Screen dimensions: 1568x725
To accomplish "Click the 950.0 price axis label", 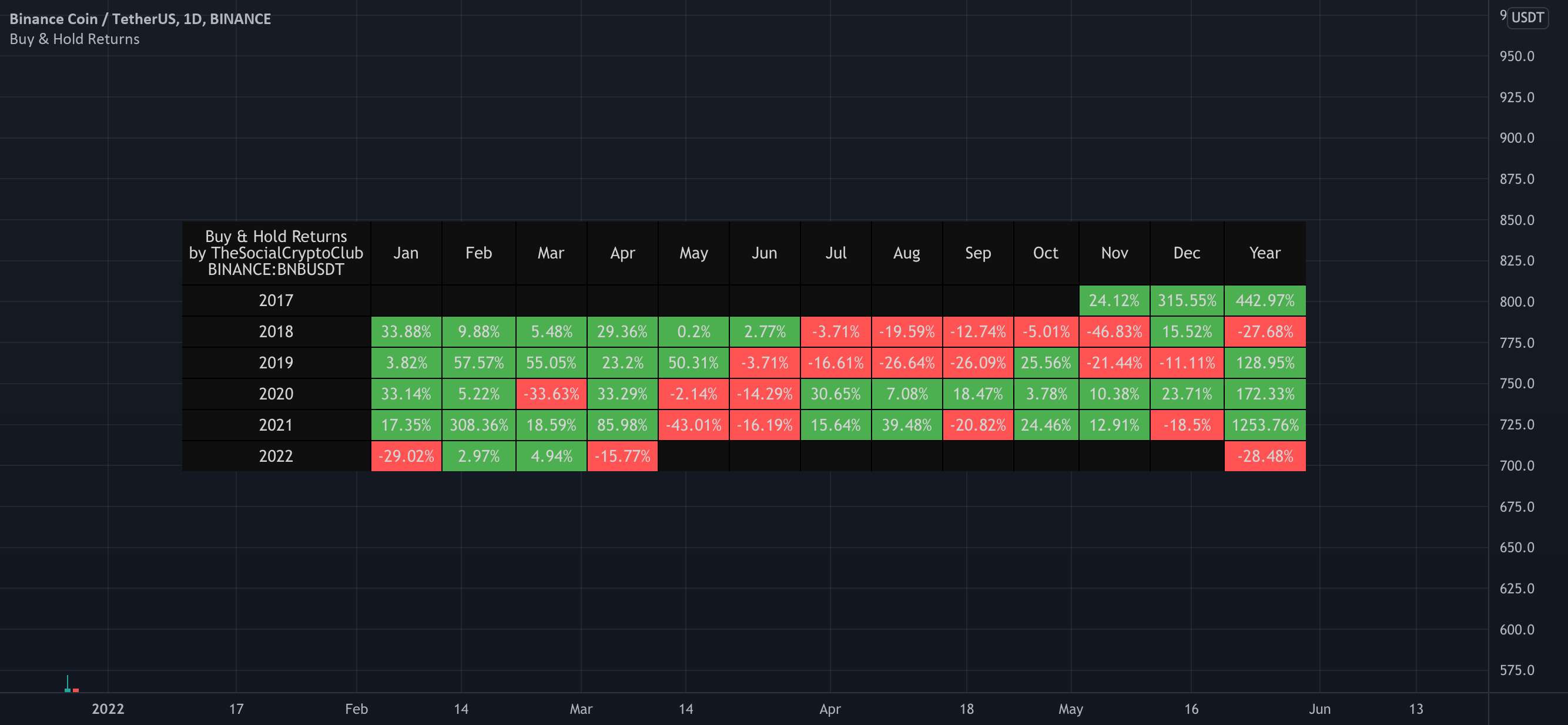I will point(1517,56).
